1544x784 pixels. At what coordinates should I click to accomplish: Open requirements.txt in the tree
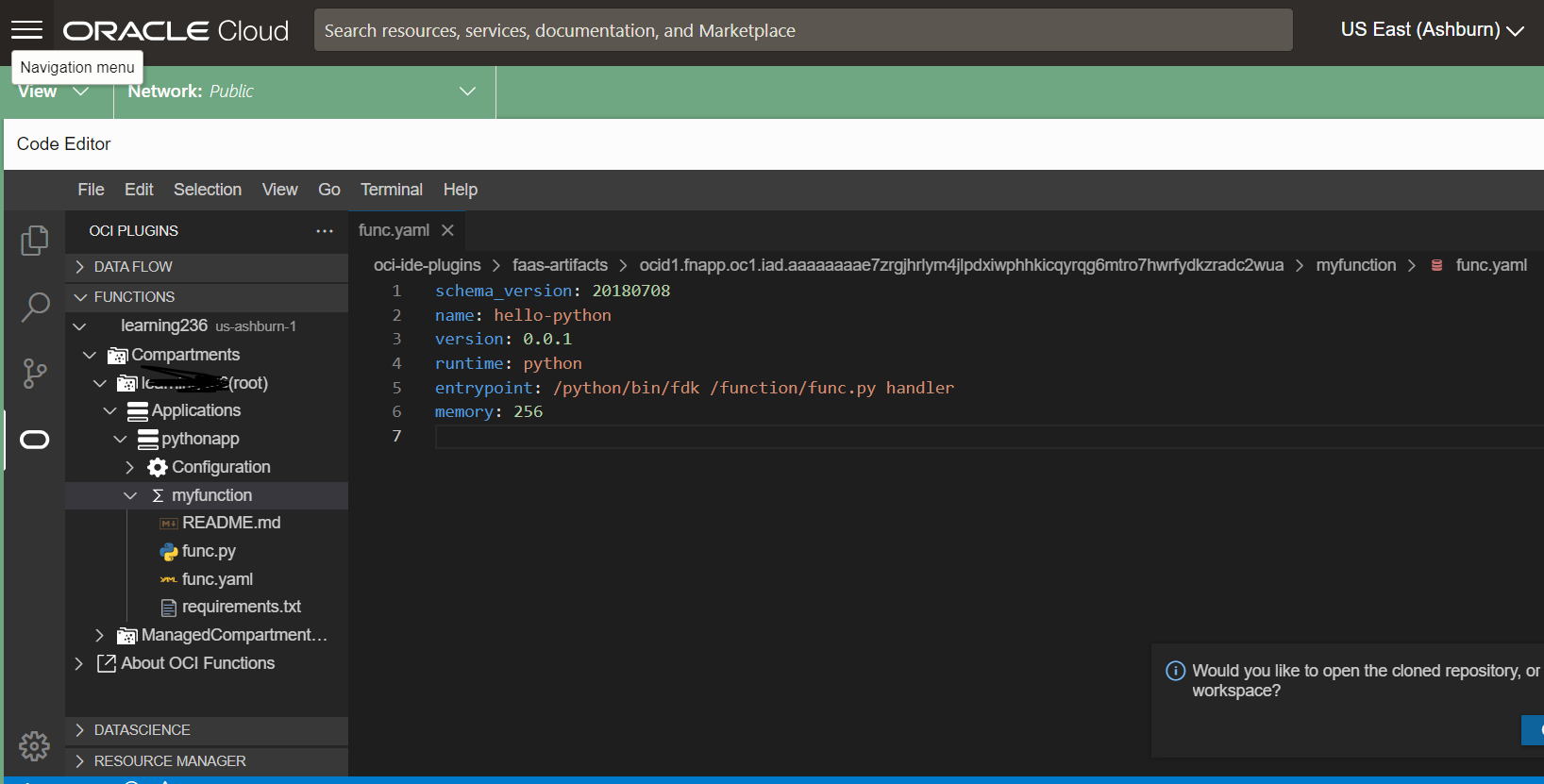pos(242,608)
